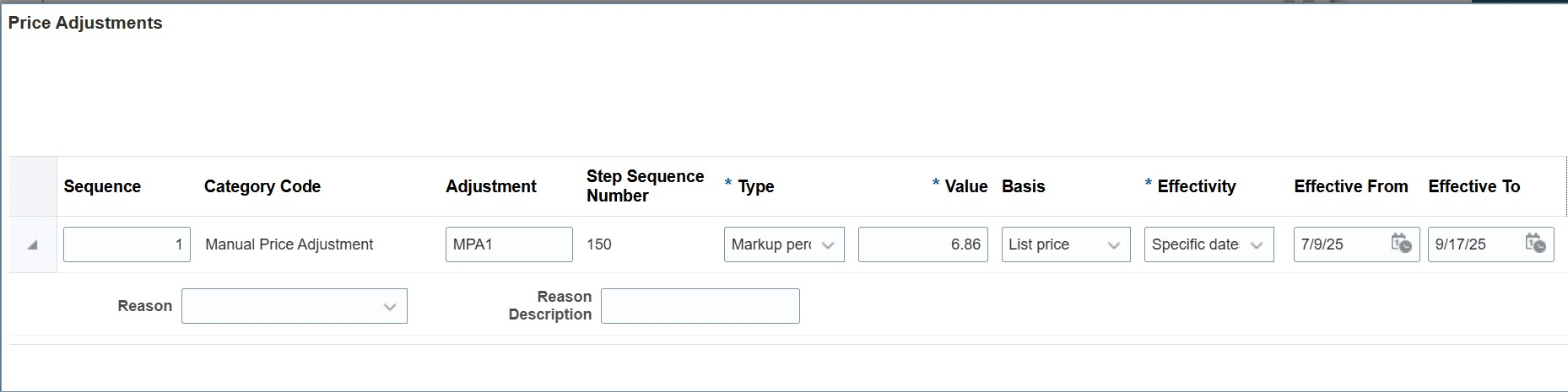Screen dimensions: 1568x392
Task: Click the Step Sequence Number column header
Action: [x=645, y=185]
